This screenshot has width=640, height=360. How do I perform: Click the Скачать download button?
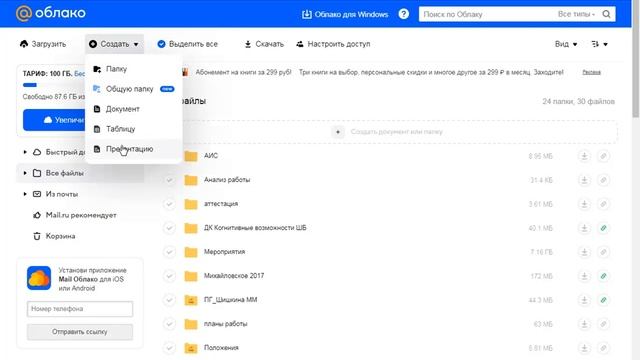264,44
